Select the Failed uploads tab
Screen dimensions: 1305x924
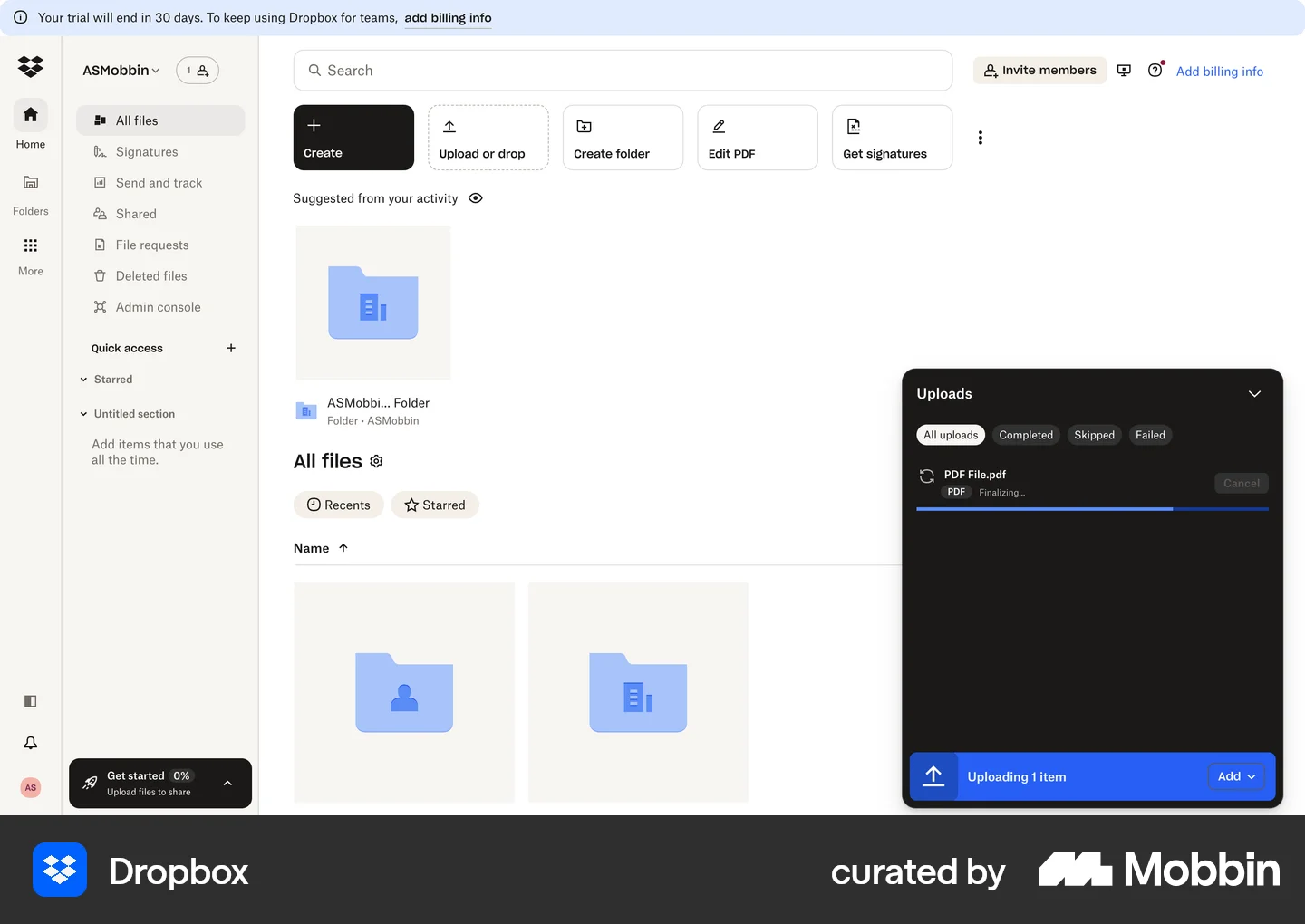coord(1151,435)
